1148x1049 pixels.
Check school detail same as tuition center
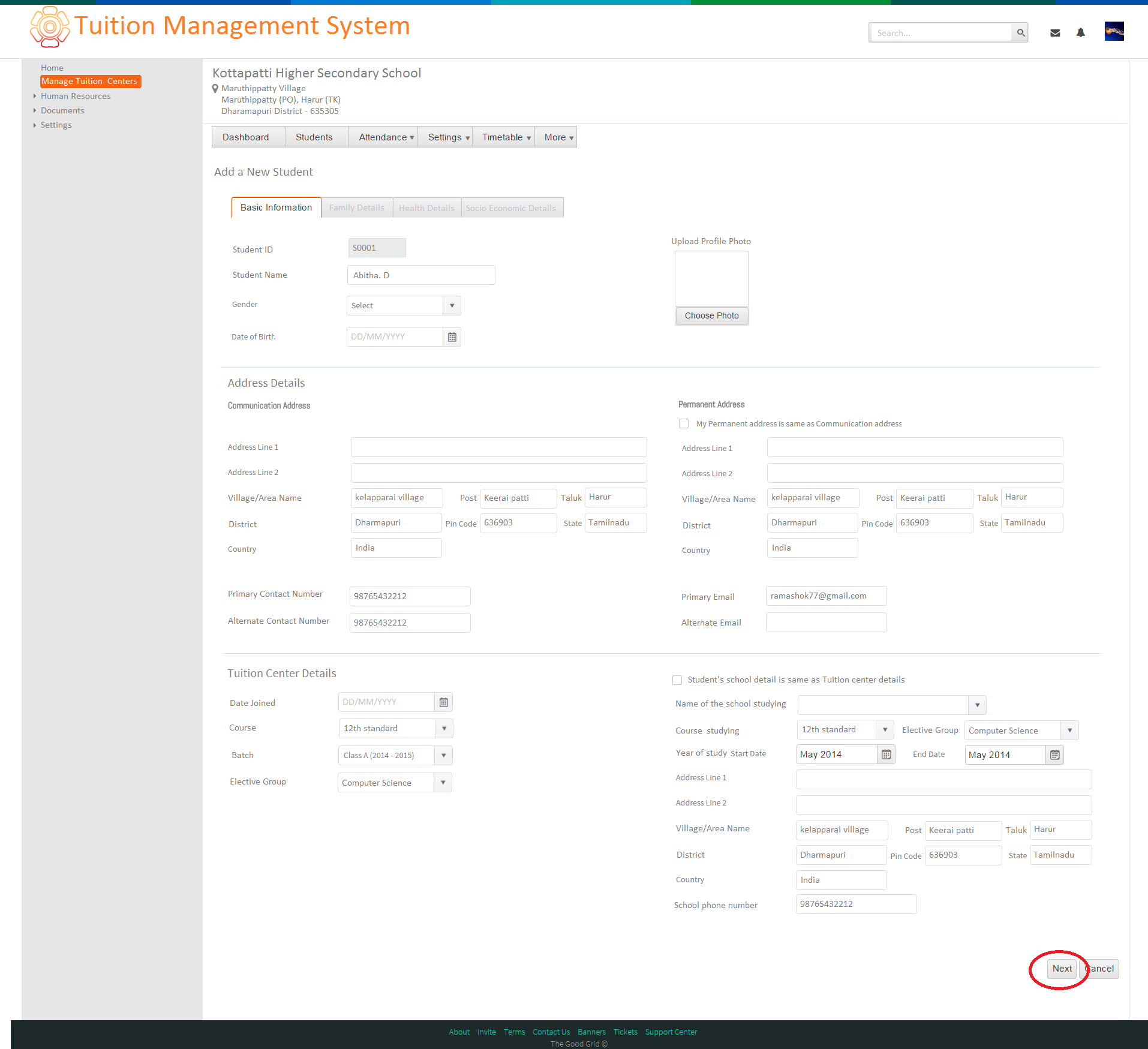[677, 680]
